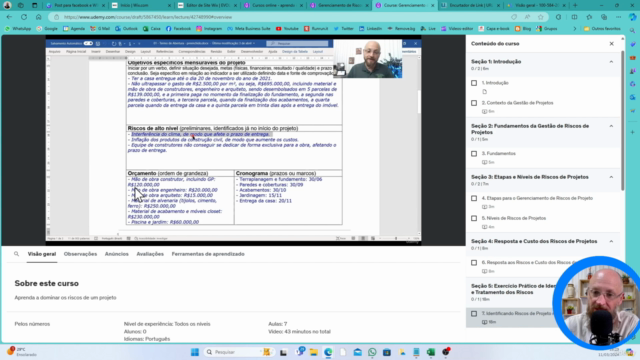Viewport: 640px width, 360px height.
Task: Click the browser address bar URL
Action: click(148, 17)
